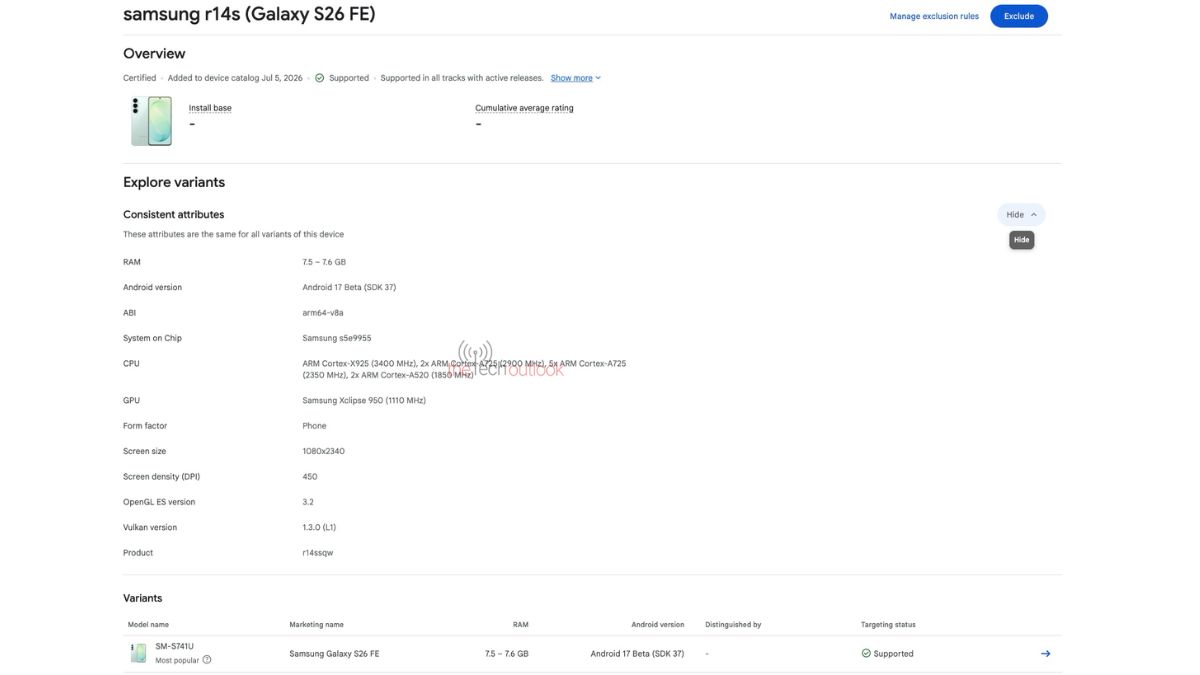
Task: Click the Cumulative average rating label
Action: 524,108
